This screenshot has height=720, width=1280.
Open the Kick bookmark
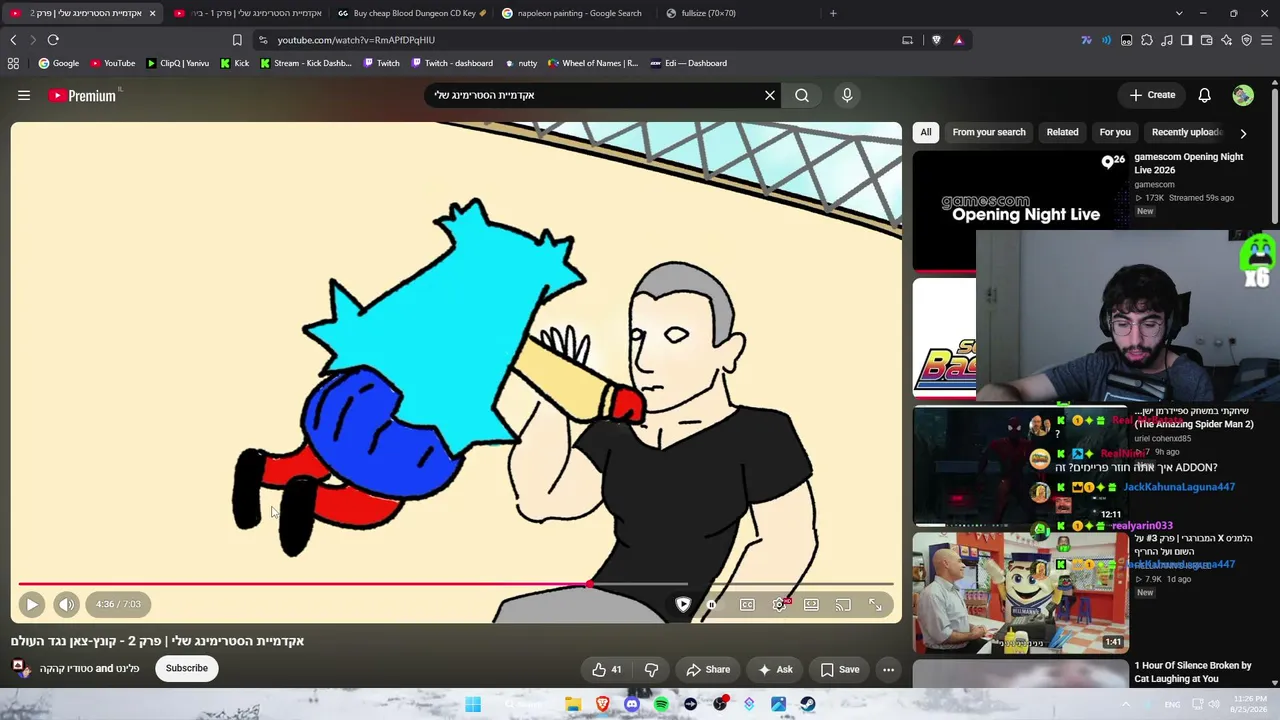point(235,63)
